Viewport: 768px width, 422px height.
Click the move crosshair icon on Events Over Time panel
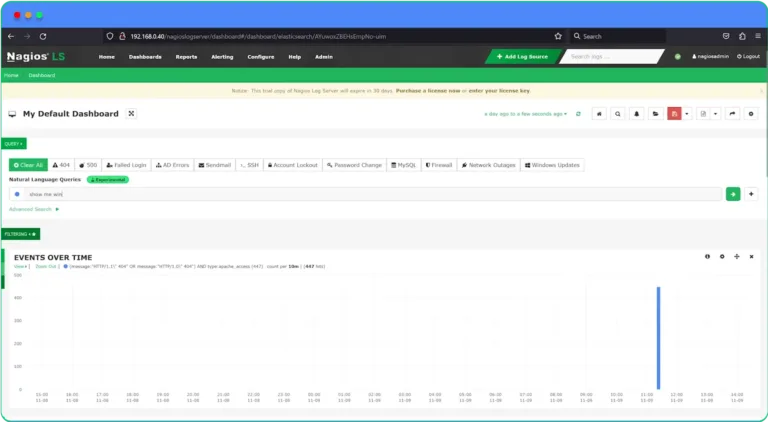pyautogui.click(x=737, y=257)
